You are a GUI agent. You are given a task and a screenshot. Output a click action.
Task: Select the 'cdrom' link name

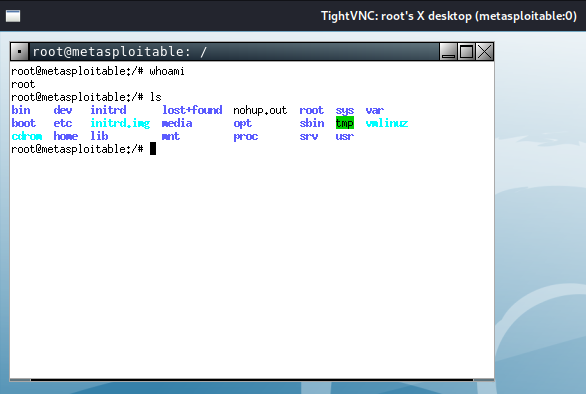coord(27,136)
